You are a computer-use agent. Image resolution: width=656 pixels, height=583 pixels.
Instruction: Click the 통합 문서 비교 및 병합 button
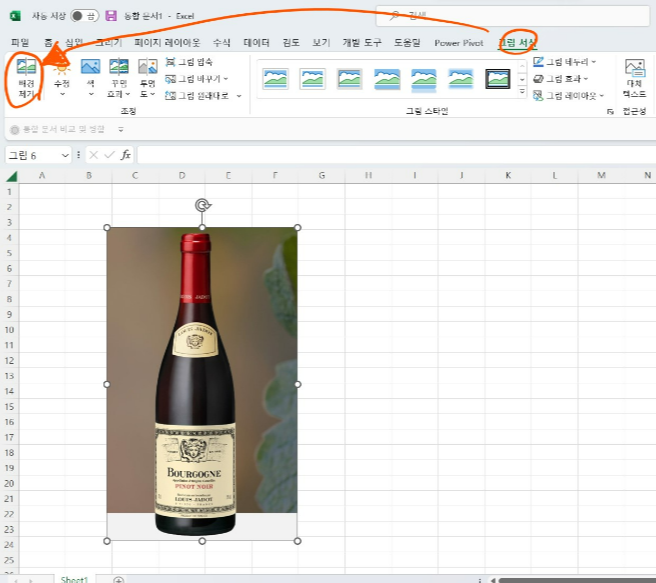coord(57,129)
